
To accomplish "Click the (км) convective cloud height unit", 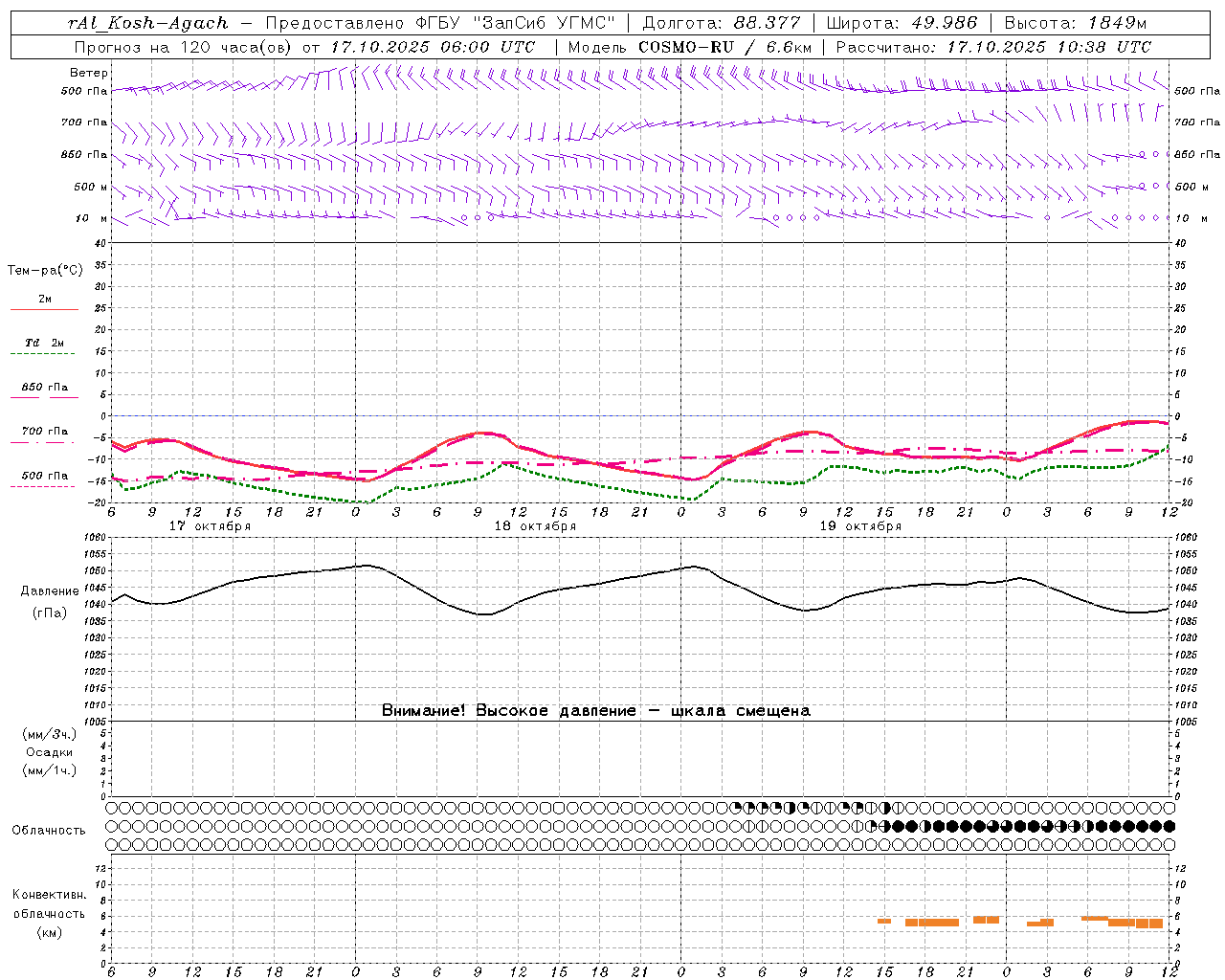I will pos(49,932).
